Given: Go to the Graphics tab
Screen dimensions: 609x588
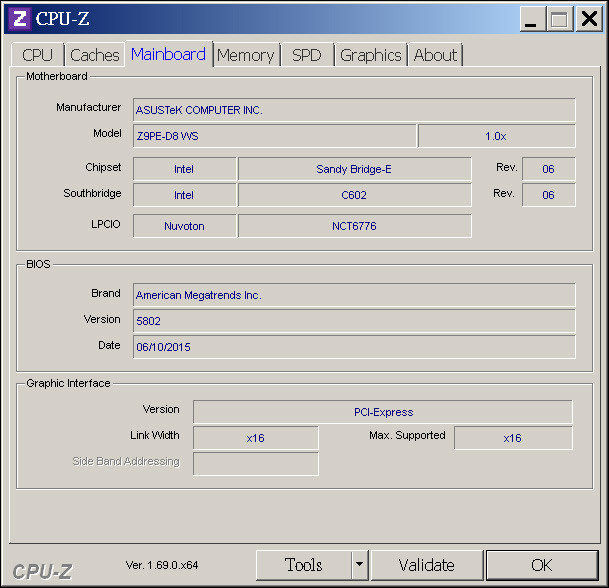Looking at the screenshot, I should click(371, 55).
